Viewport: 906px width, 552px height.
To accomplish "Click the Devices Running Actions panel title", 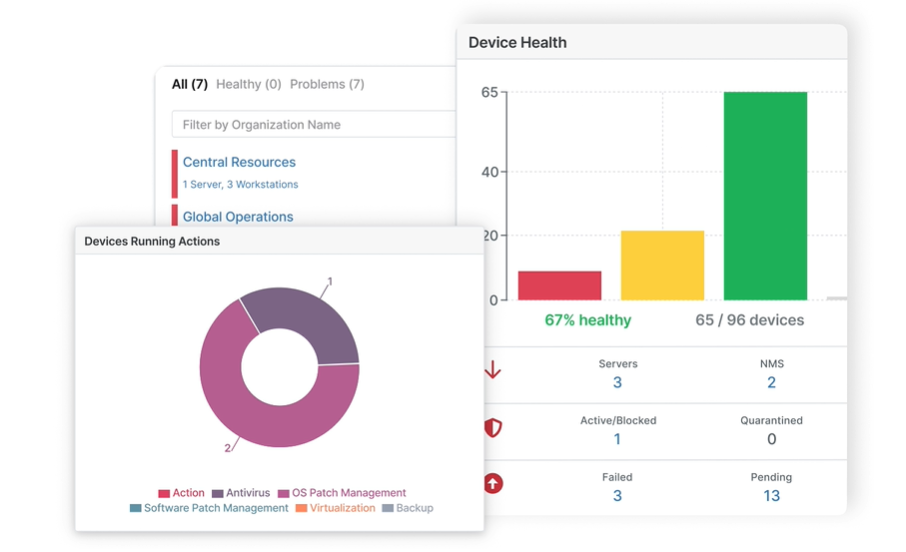I will [152, 241].
